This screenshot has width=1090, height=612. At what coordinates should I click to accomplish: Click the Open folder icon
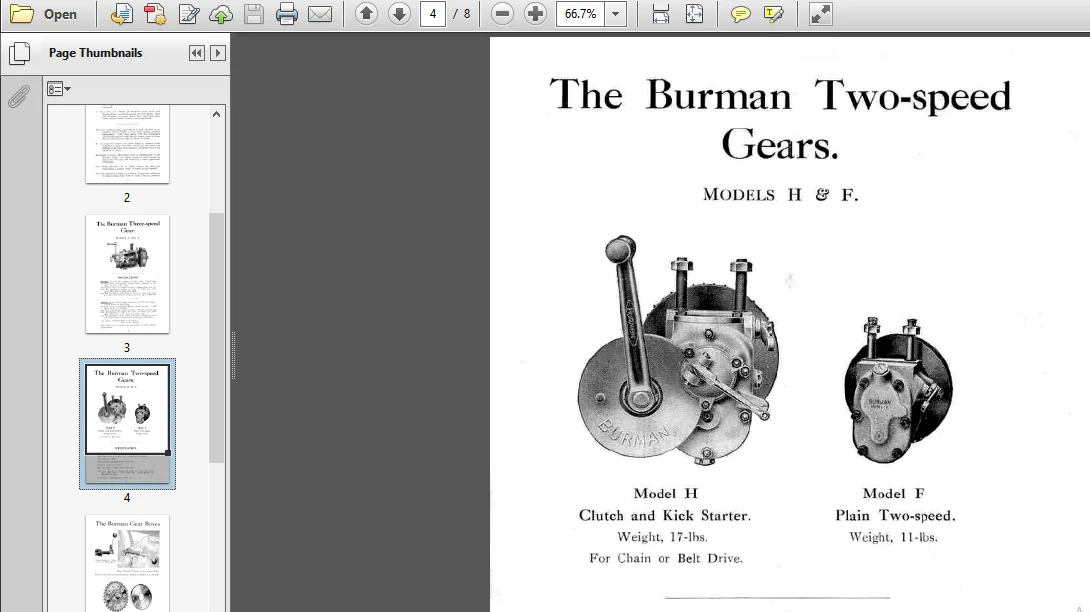pos(22,14)
